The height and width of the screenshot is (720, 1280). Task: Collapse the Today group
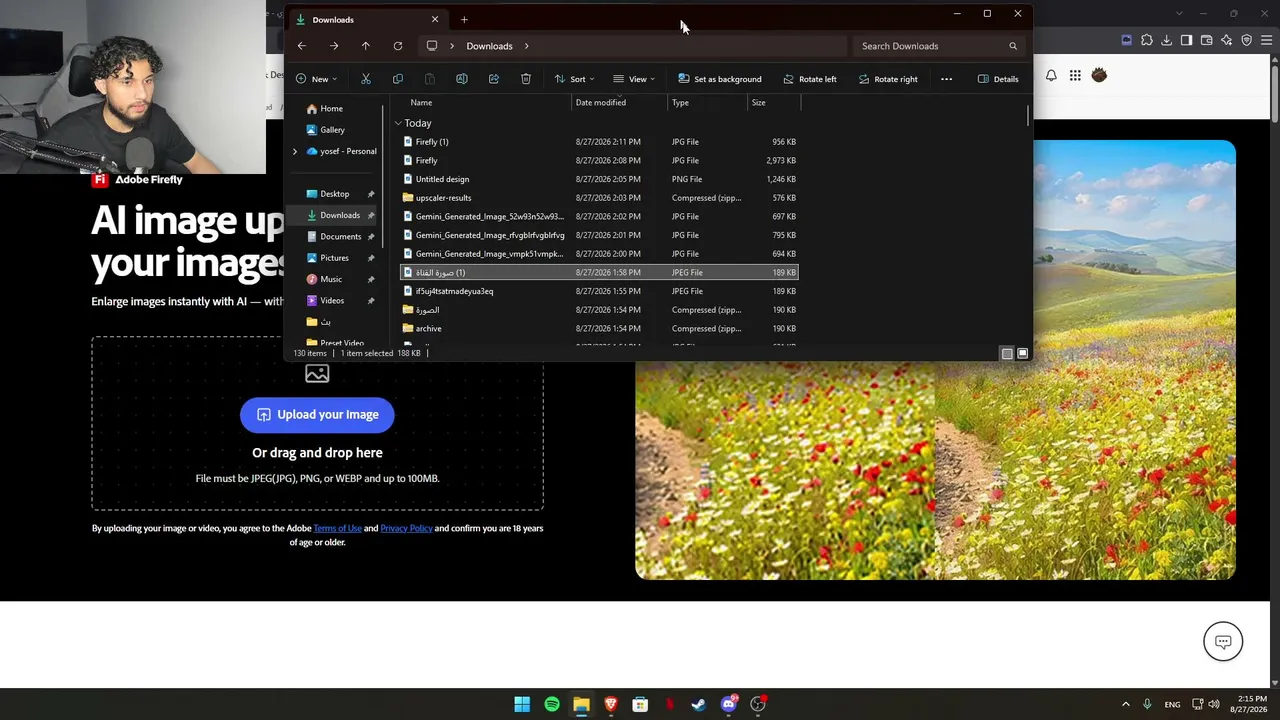coord(398,123)
